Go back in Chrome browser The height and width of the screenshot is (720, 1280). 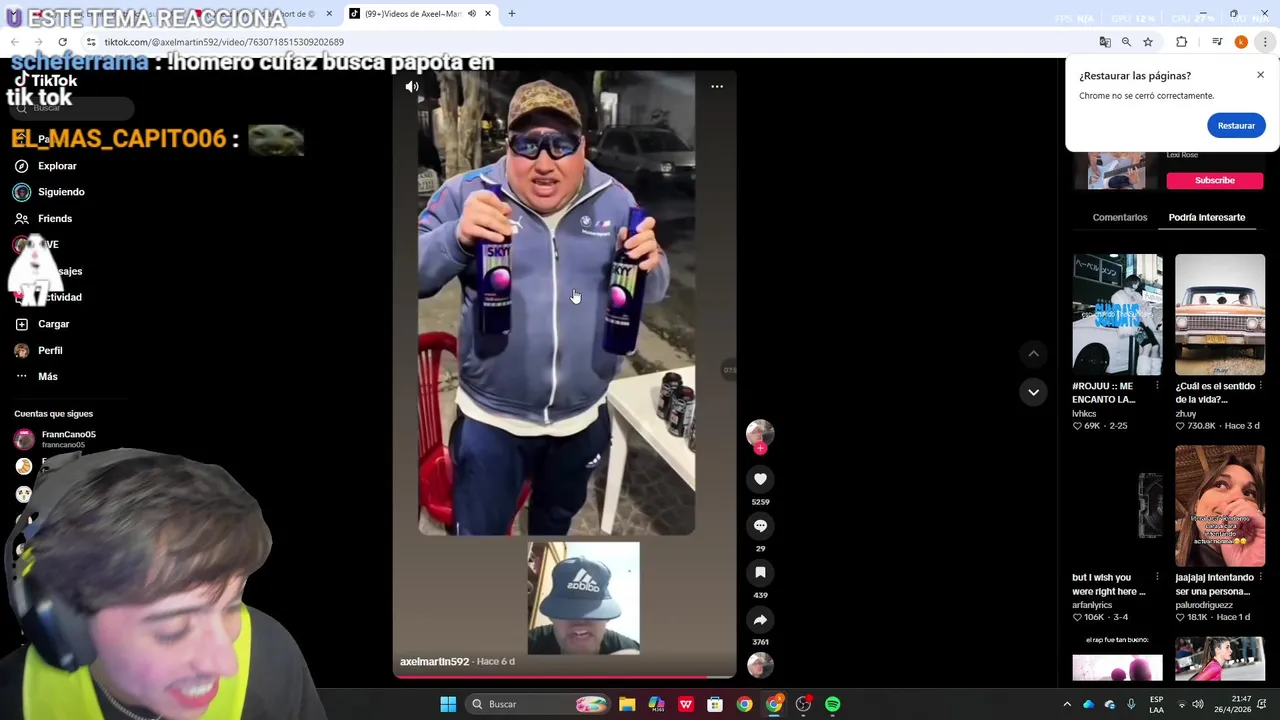[15, 42]
